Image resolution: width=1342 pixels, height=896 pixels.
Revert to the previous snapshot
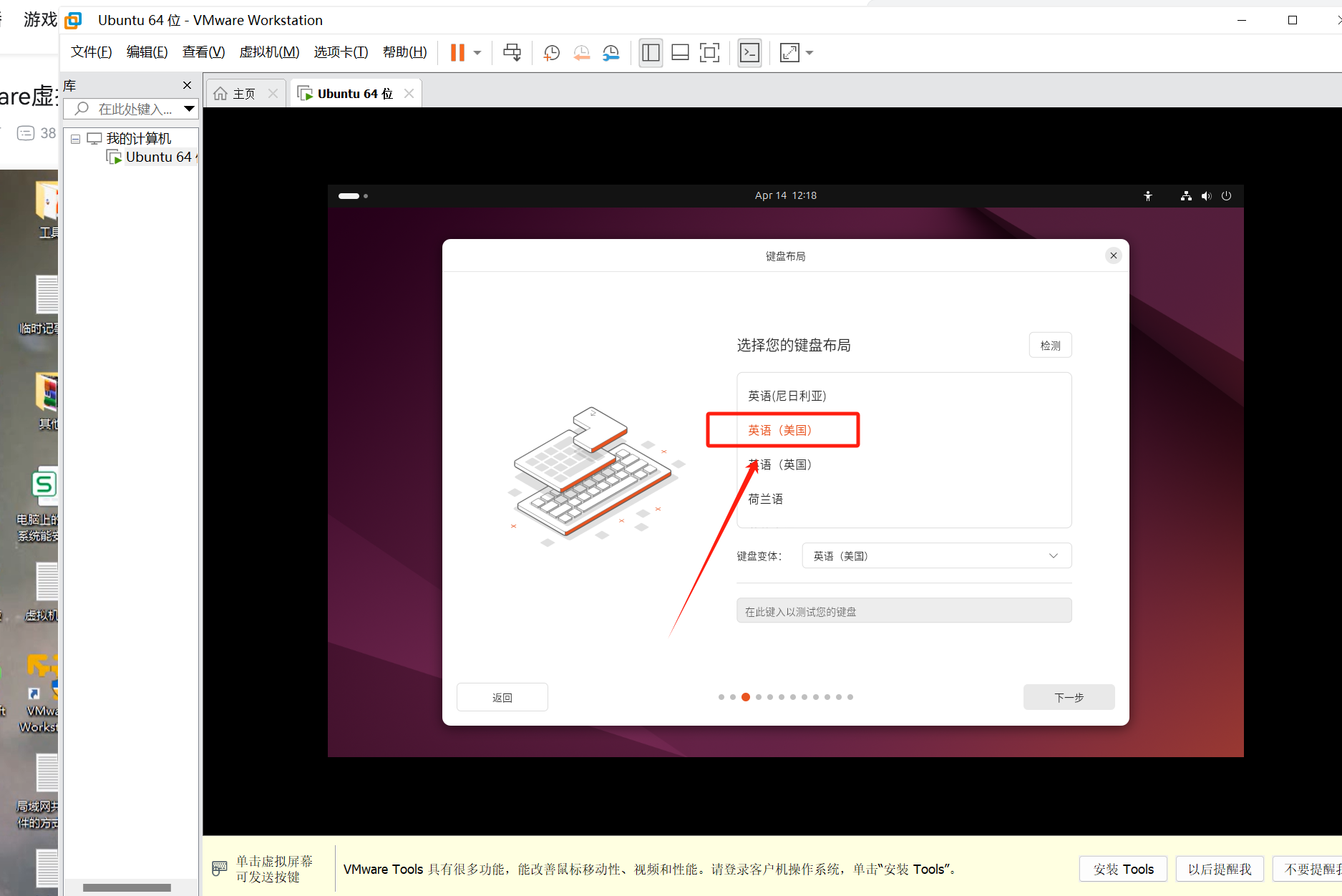click(x=581, y=53)
